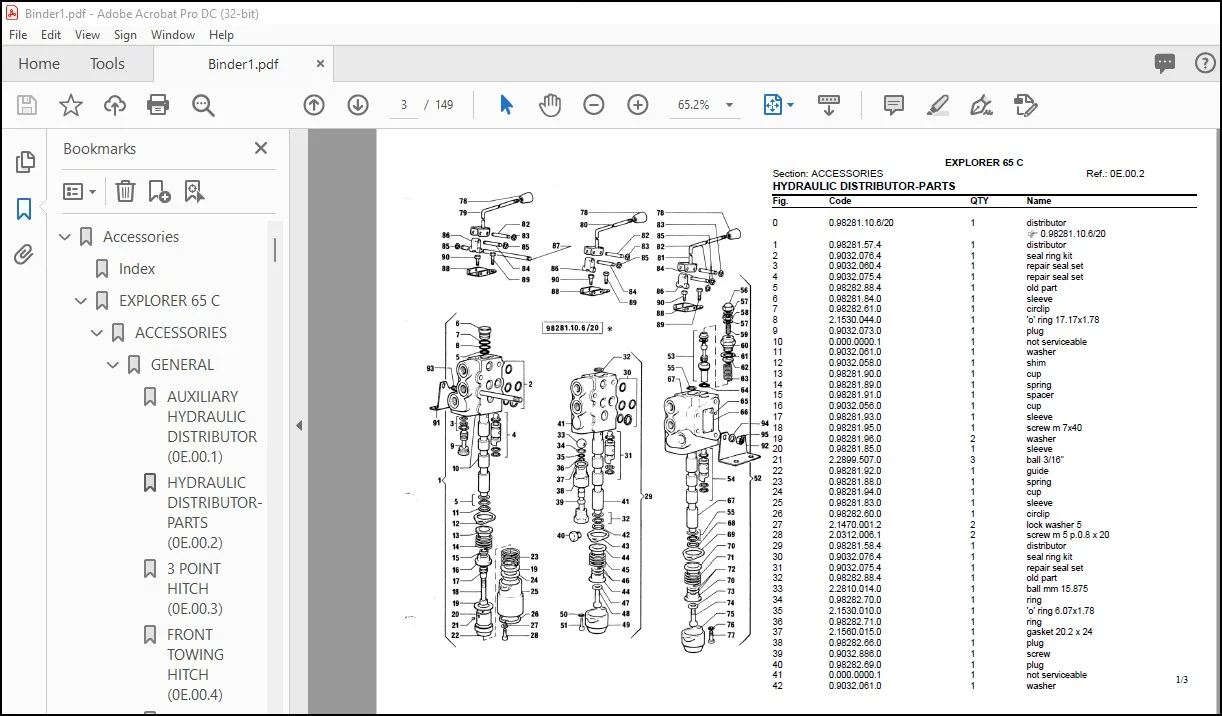The image size is (1222, 716).
Task: Zoom in with the plus button
Action: click(638, 105)
